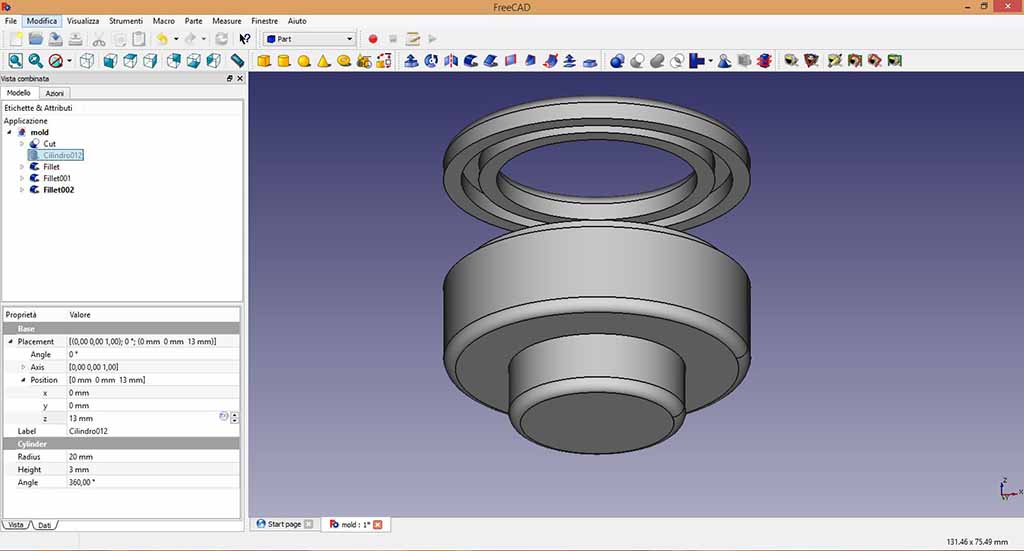Set the Rear view cube icon
Image resolution: width=1024 pixels, height=551 pixels.
coord(174,61)
